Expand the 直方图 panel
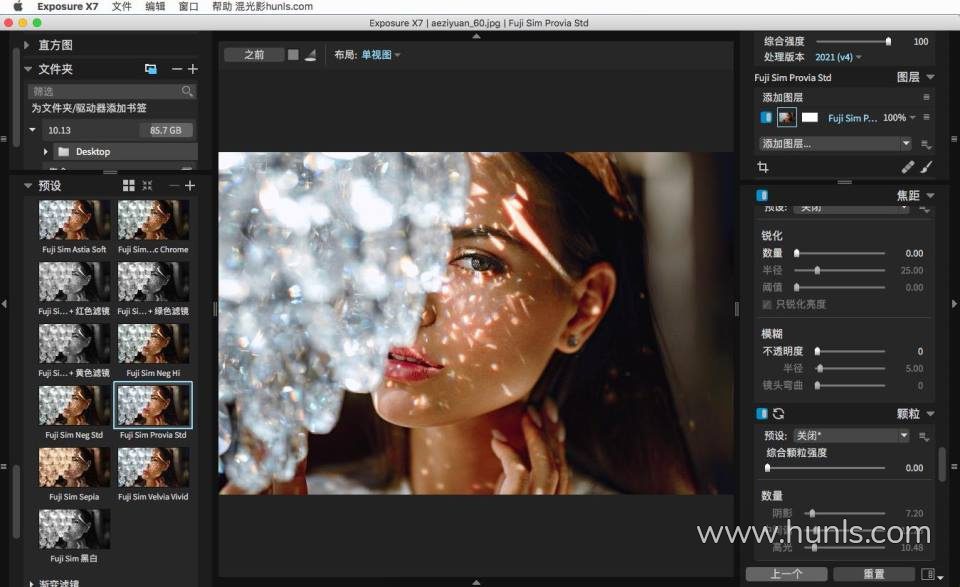This screenshot has height=587, width=960. pos(26,45)
